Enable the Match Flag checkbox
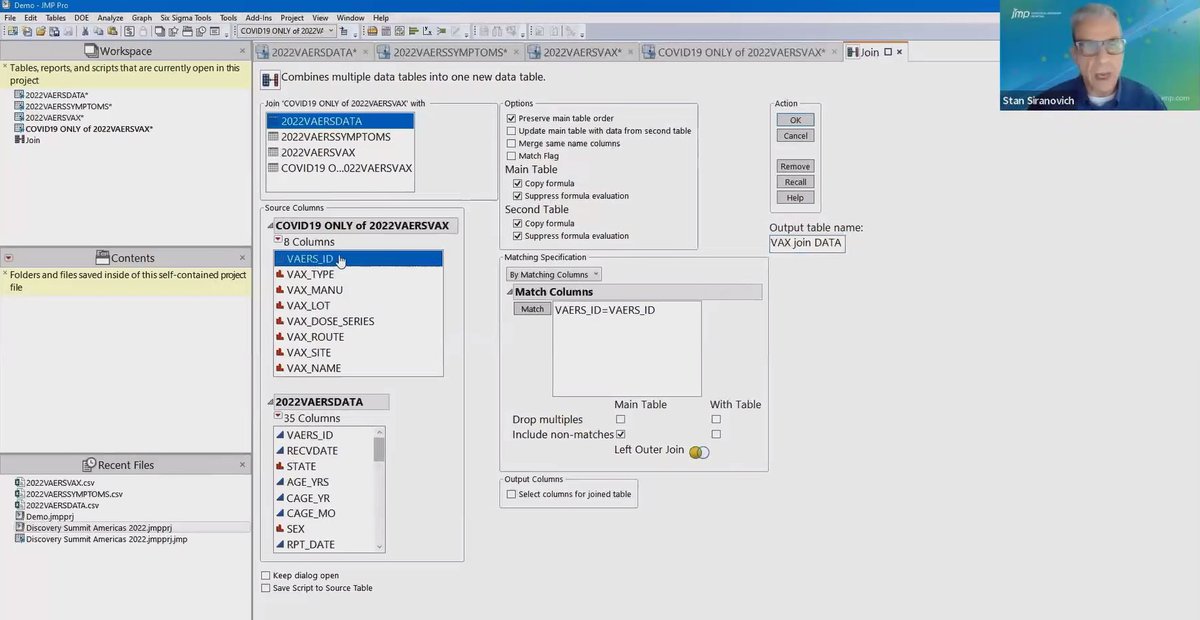The width and height of the screenshot is (1200, 620). coord(512,156)
